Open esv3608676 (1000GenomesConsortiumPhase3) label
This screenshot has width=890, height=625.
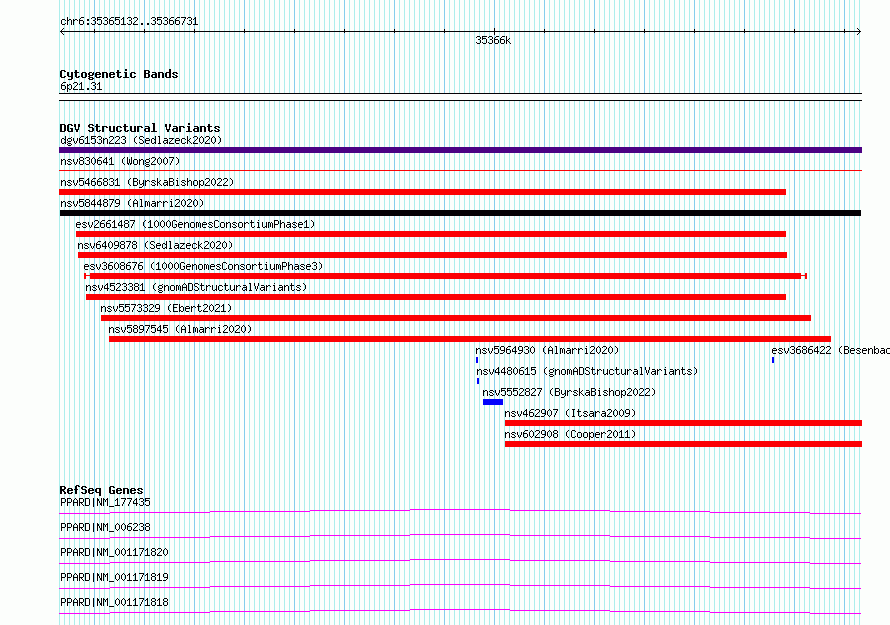click(x=203, y=266)
